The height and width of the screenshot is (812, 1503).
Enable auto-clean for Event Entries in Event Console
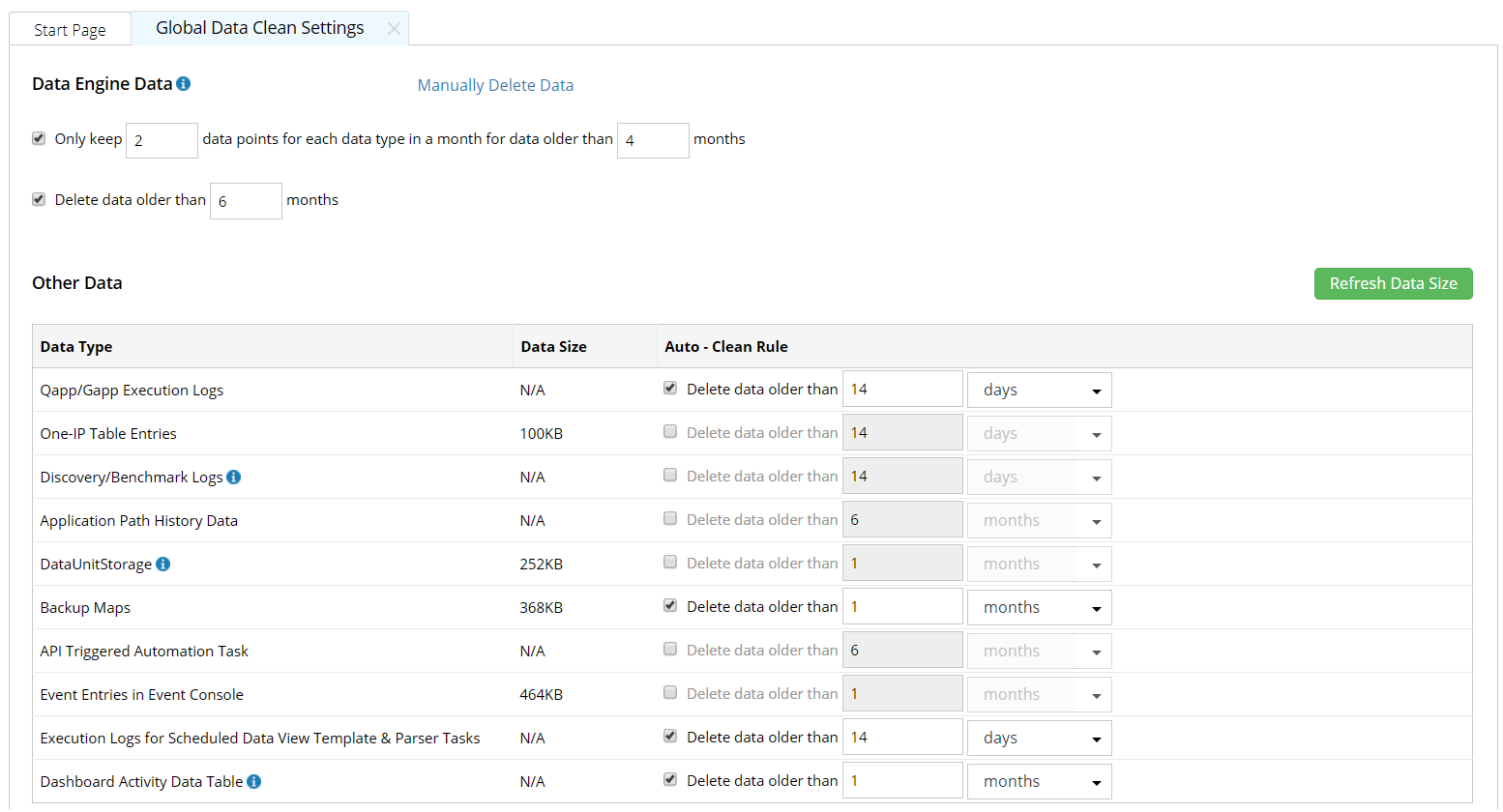coord(670,693)
